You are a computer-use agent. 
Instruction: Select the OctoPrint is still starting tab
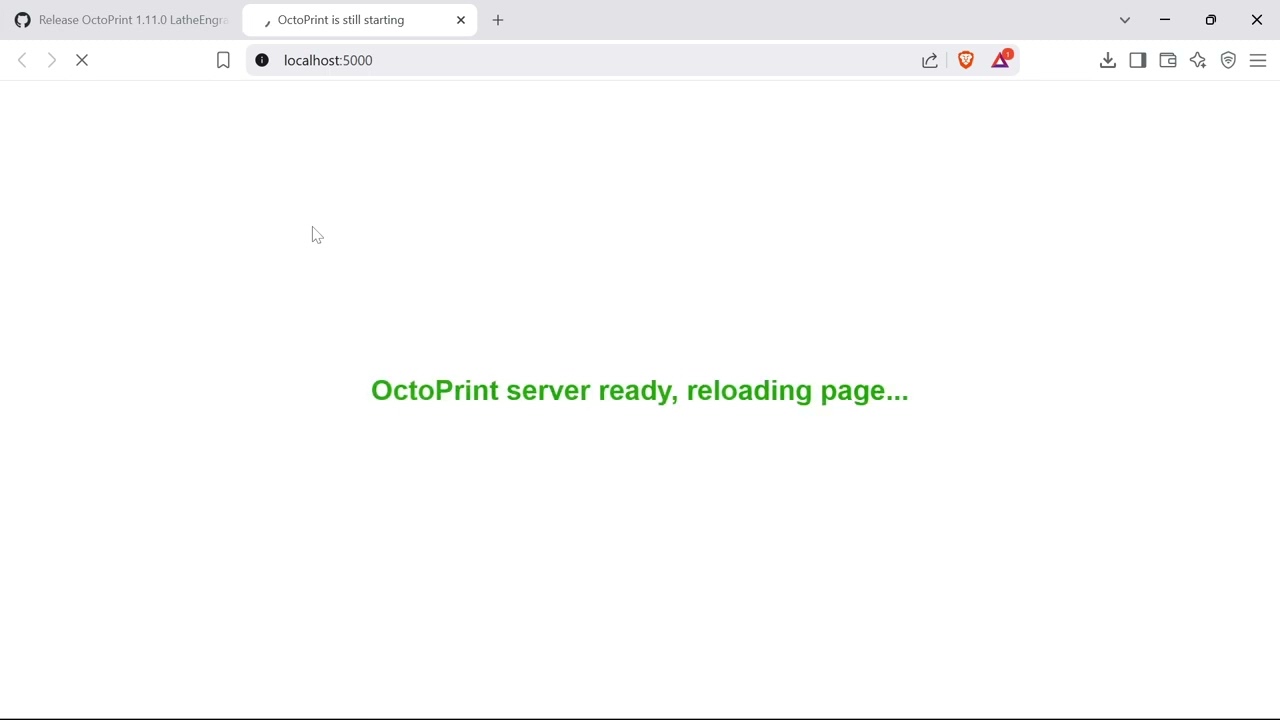coord(360,20)
